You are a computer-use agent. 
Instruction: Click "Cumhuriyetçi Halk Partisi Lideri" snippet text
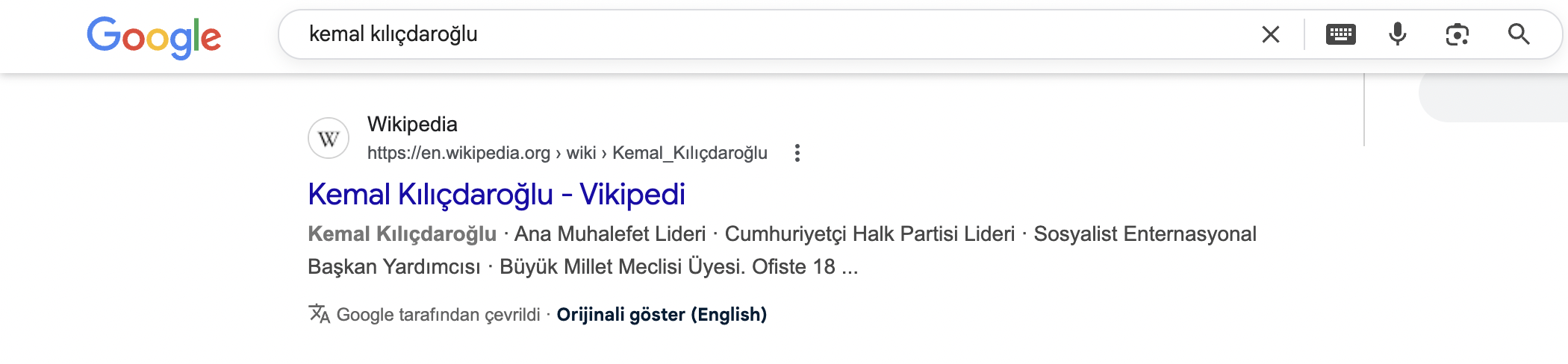pos(869,234)
